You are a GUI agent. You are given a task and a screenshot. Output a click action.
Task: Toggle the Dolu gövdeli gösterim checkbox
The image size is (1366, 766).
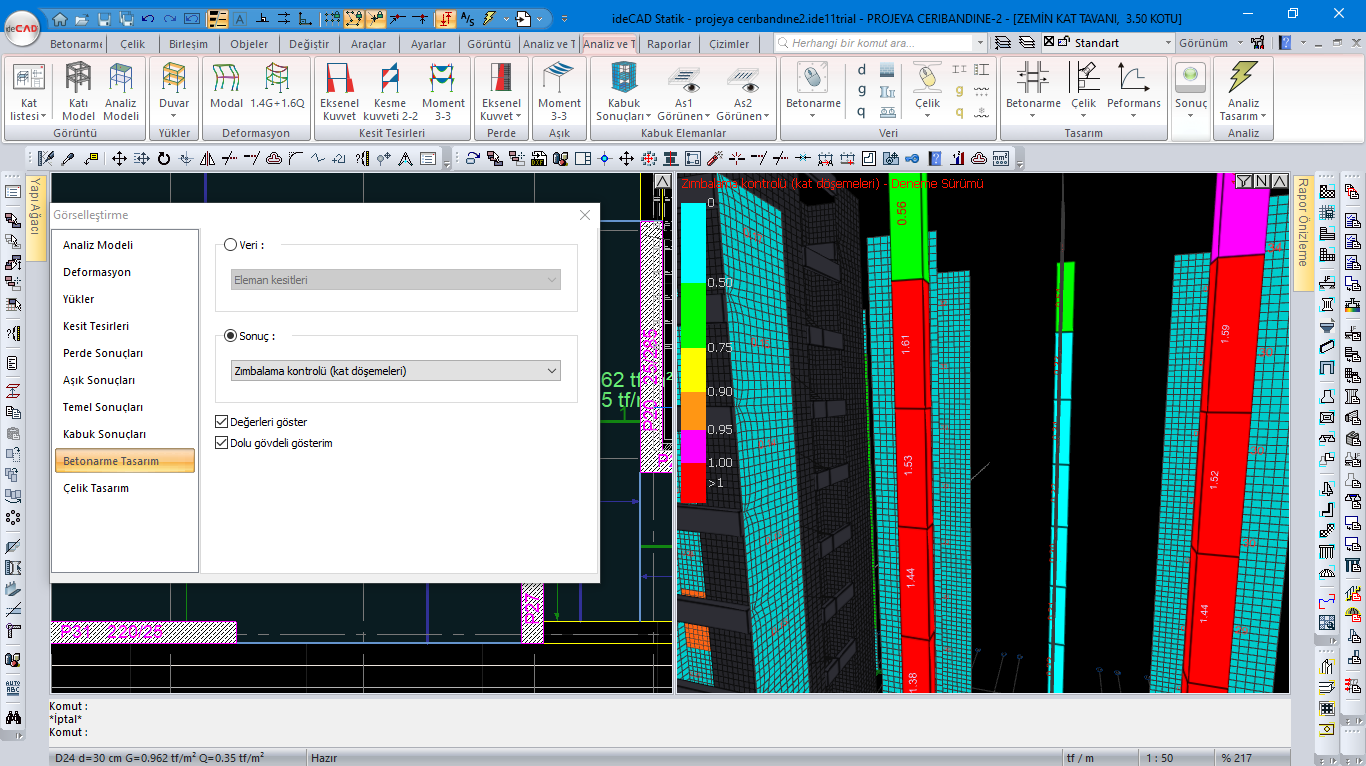point(222,443)
